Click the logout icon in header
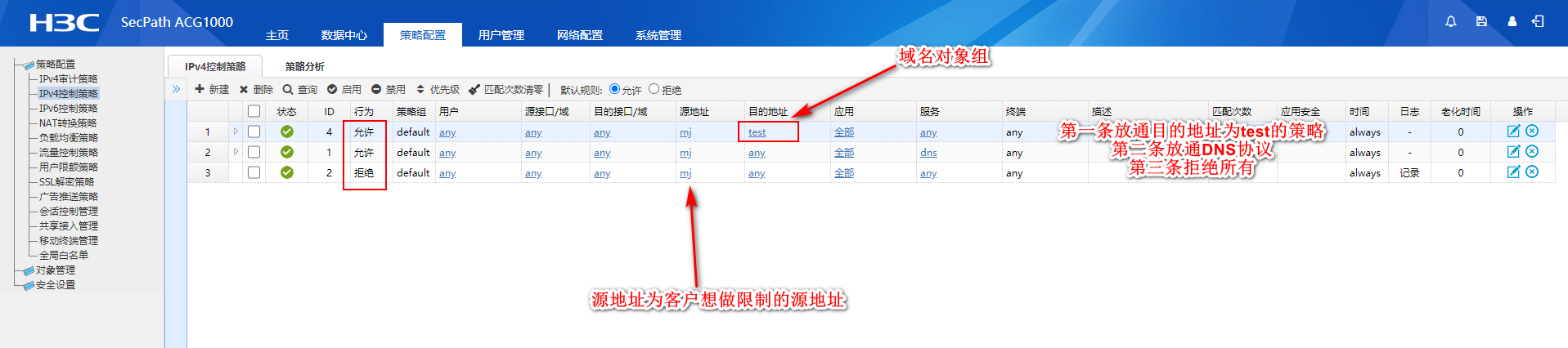 (x=1538, y=22)
